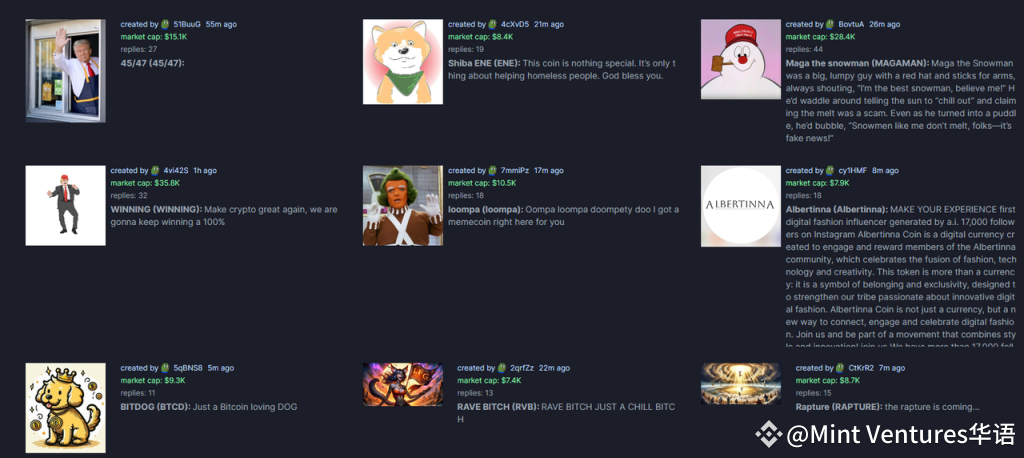
Task: Open the loompa coin thumbnail
Action: click(403, 205)
